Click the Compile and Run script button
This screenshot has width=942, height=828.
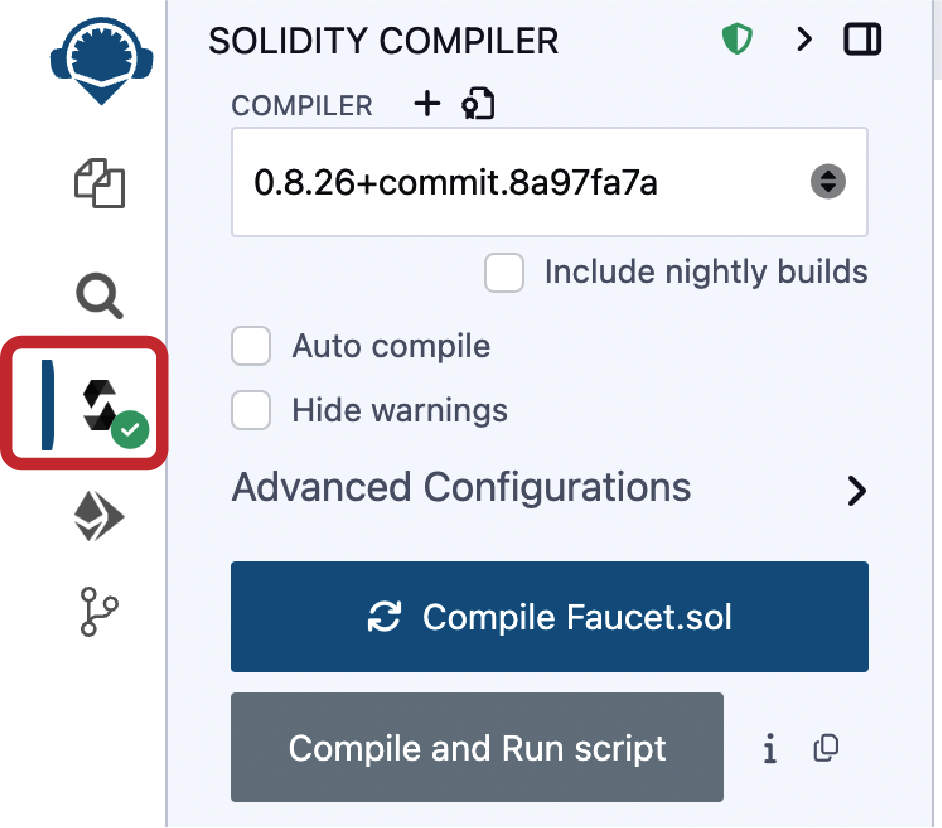click(x=477, y=748)
